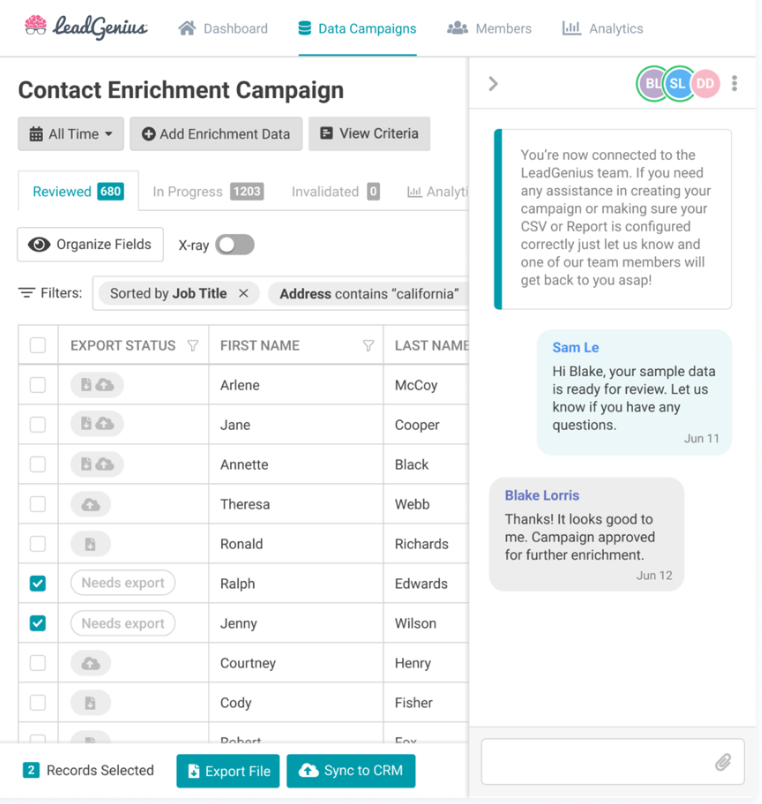The width and height of the screenshot is (762, 804).
Task: Open the chat panel three-dot options menu
Action: [x=735, y=84]
